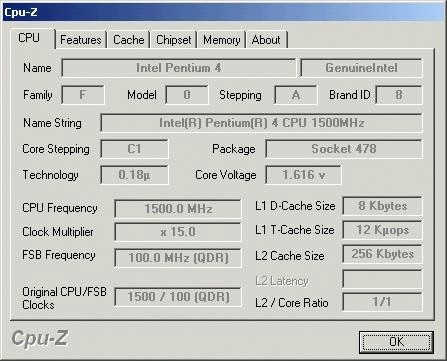Click the Brand ID field showing 8
The height and width of the screenshot is (361, 447).
(399, 95)
